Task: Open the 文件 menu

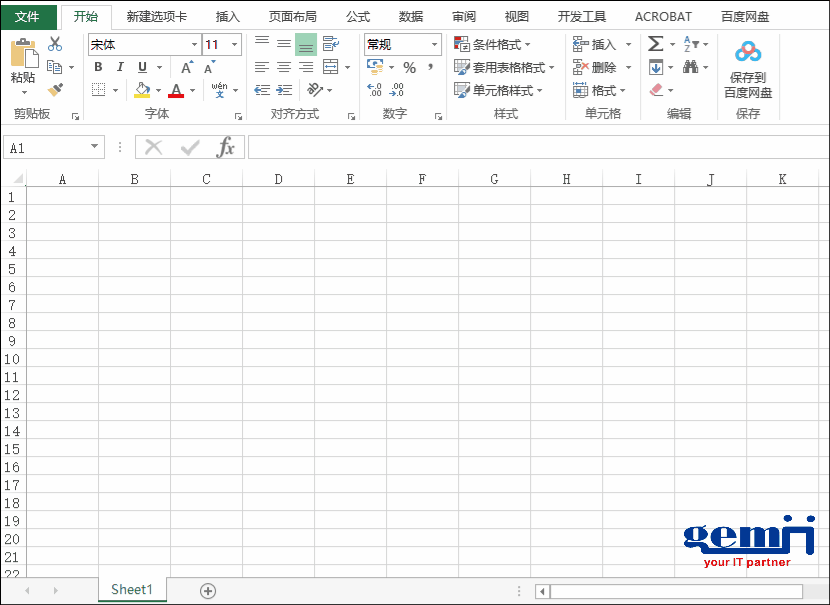Action: pos(29,15)
